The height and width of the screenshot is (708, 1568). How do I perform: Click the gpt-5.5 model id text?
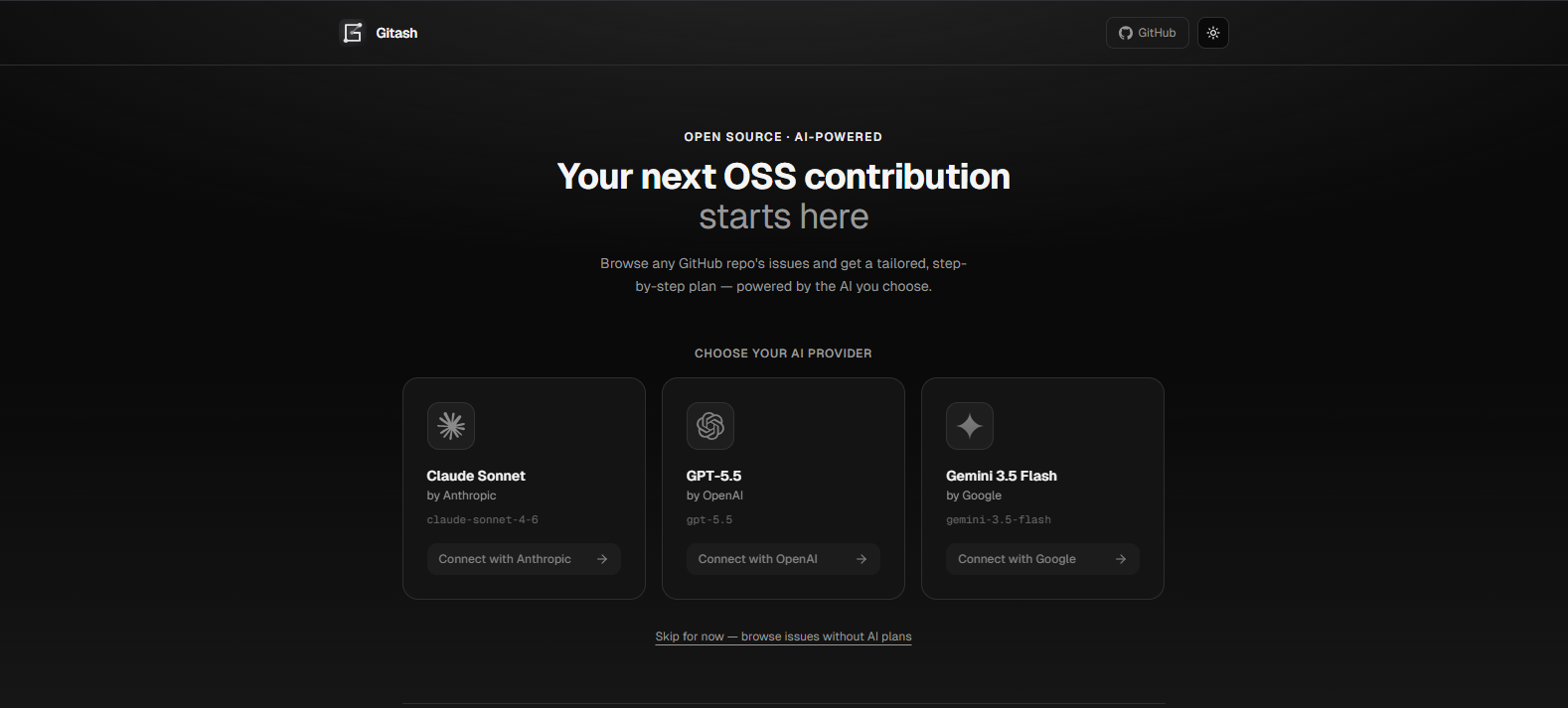pyautogui.click(x=709, y=519)
